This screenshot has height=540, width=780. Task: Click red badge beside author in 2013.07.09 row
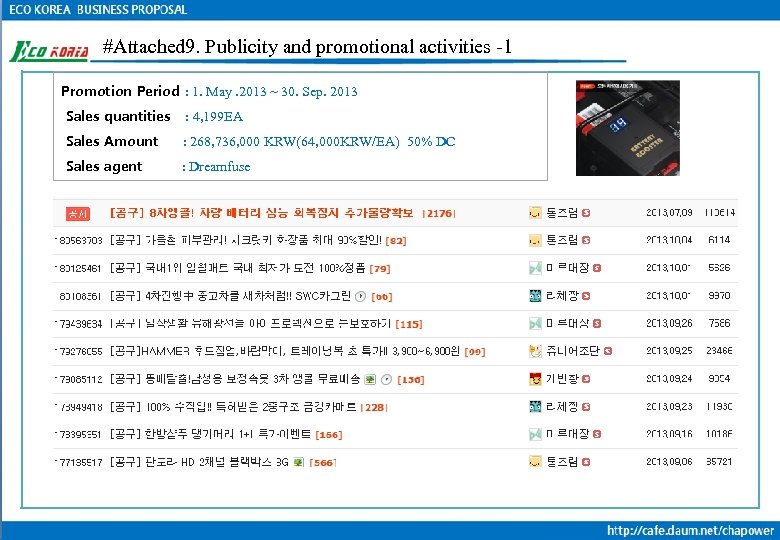coord(586,213)
